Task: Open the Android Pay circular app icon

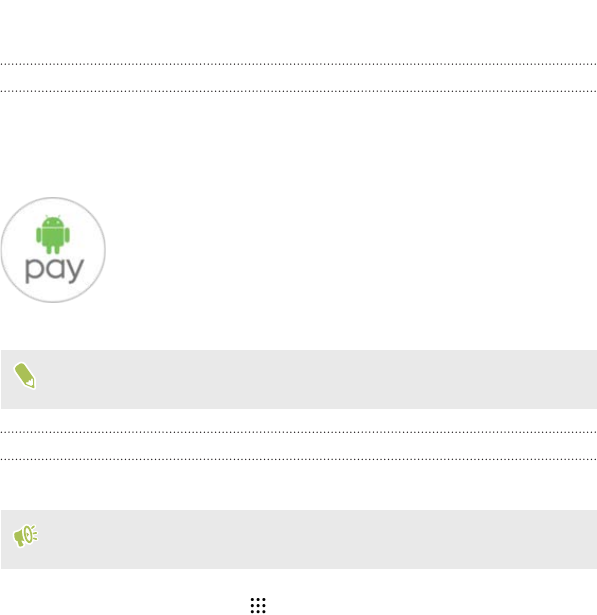Action: tap(53, 250)
